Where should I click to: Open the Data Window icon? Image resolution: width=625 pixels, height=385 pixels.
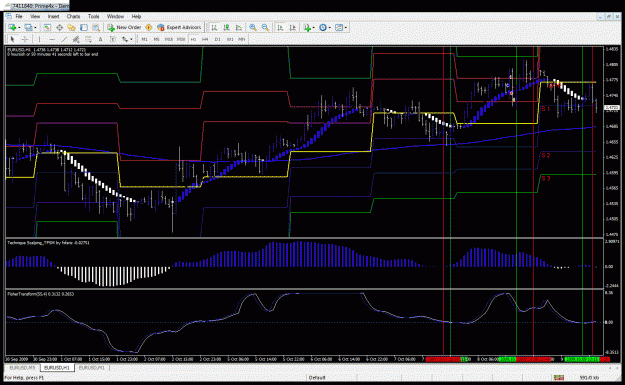(59, 27)
